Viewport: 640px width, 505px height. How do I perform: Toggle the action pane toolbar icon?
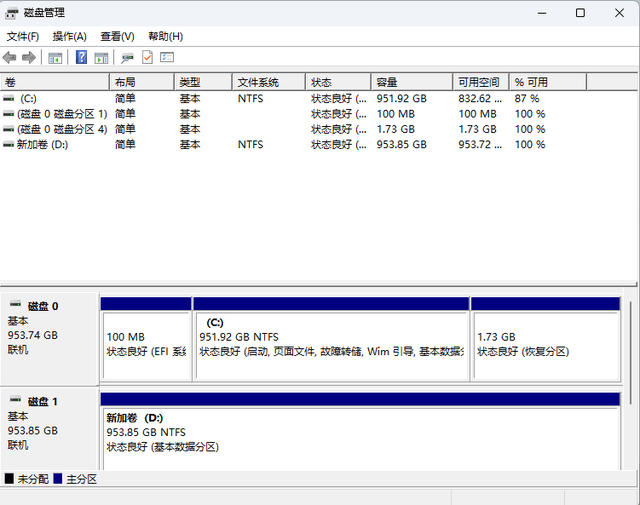[x=101, y=58]
